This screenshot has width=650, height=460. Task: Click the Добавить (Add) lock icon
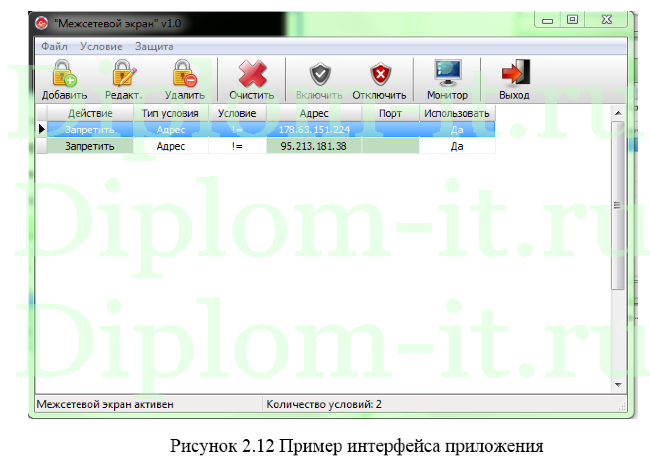pyautogui.click(x=65, y=75)
